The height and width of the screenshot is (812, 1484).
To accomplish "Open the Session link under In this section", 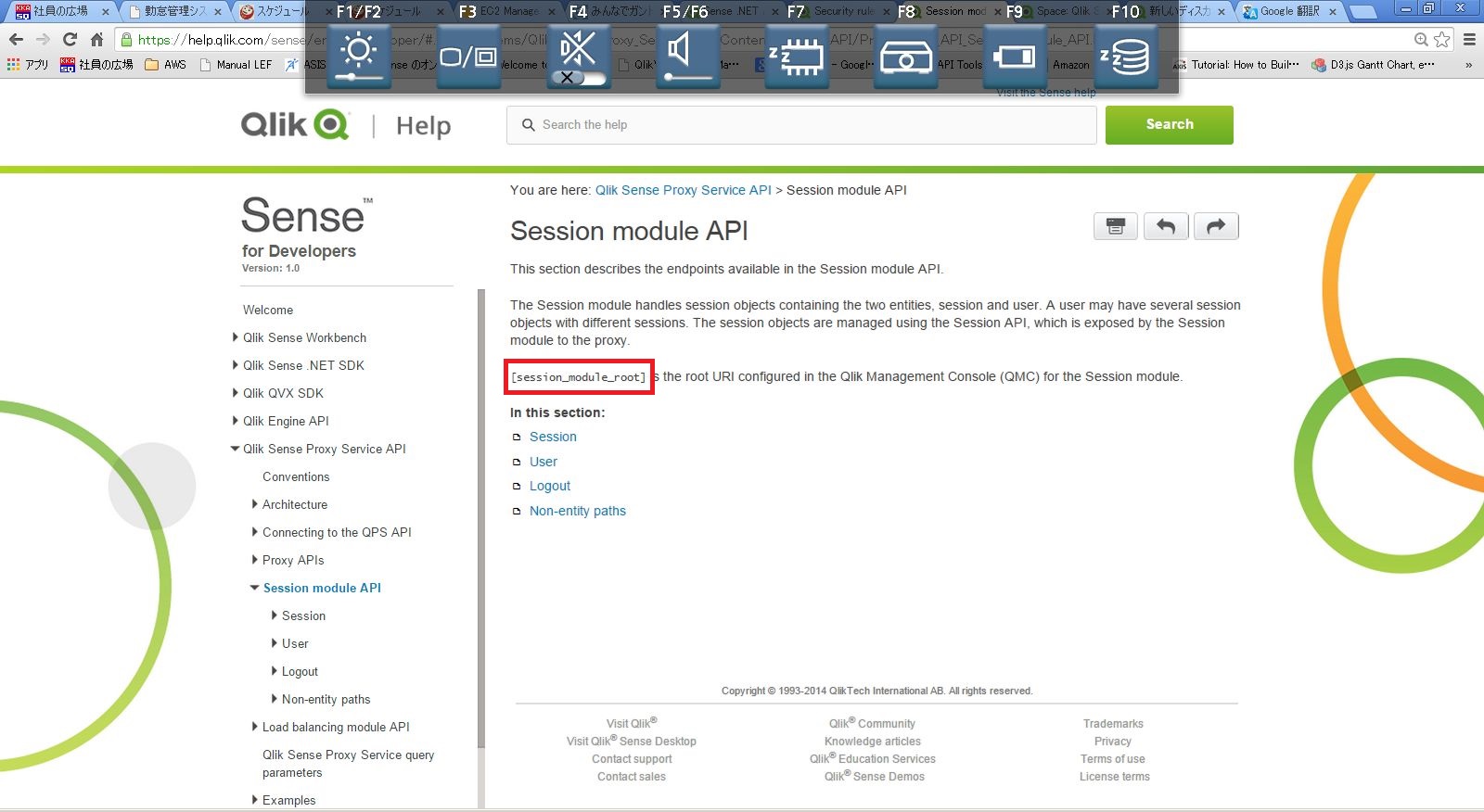I will tap(553, 437).
